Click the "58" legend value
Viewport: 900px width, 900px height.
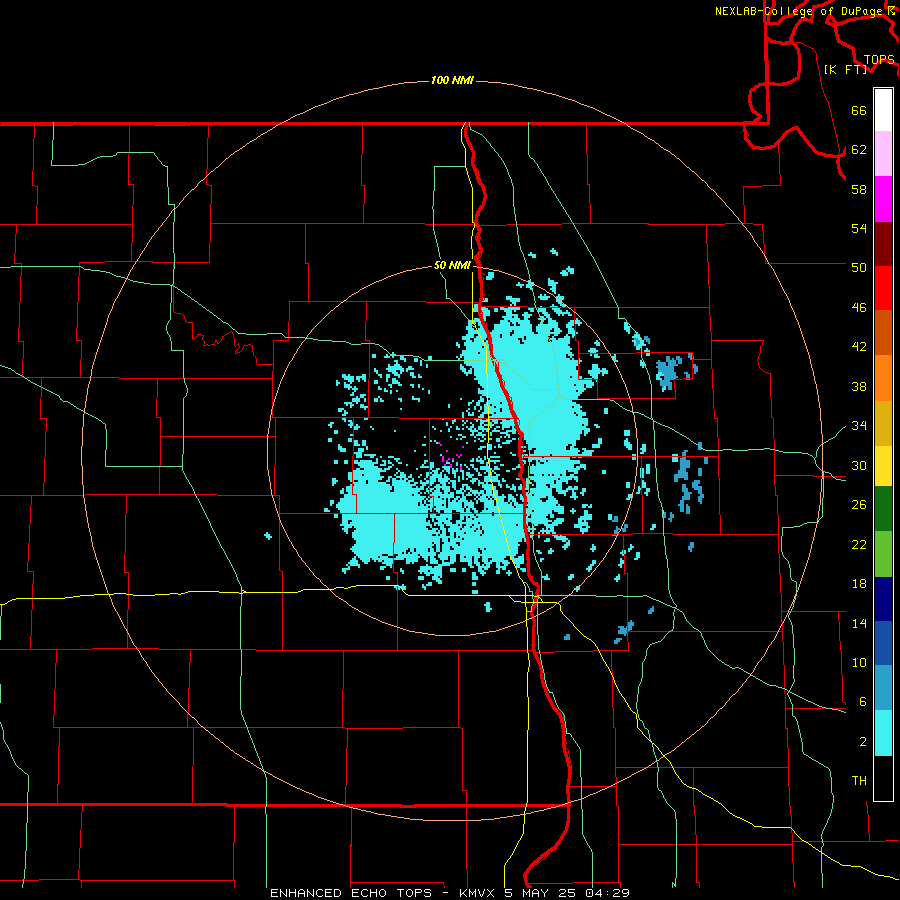point(859,189)
